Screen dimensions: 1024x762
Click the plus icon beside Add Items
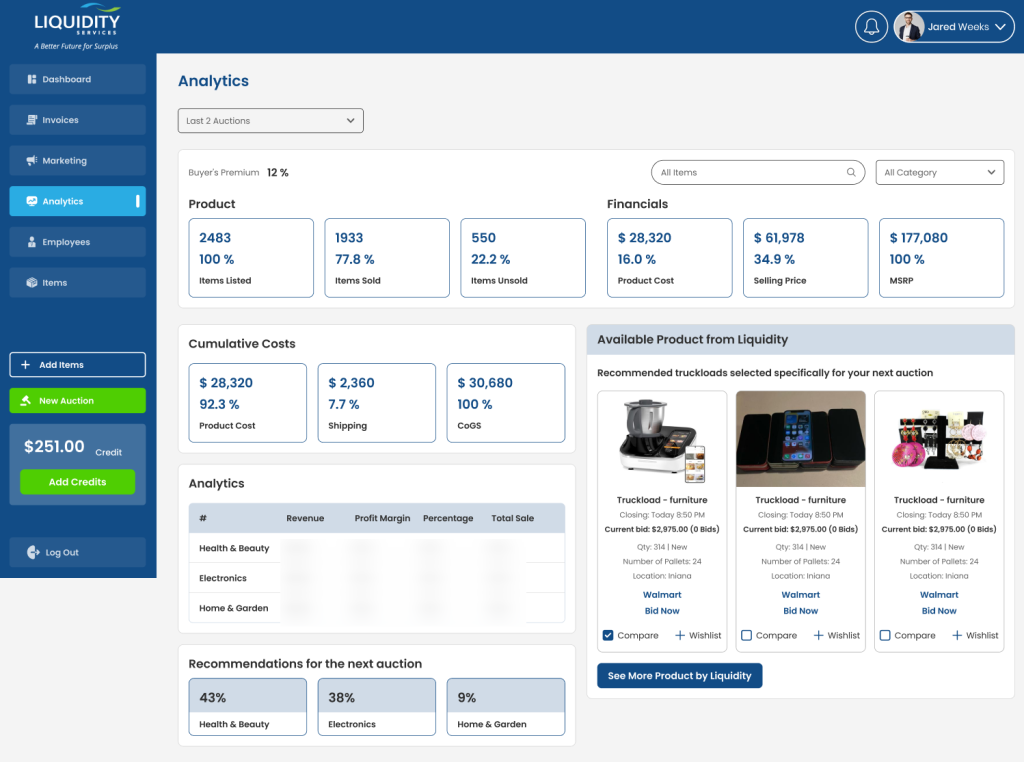[x=26, y=365]
